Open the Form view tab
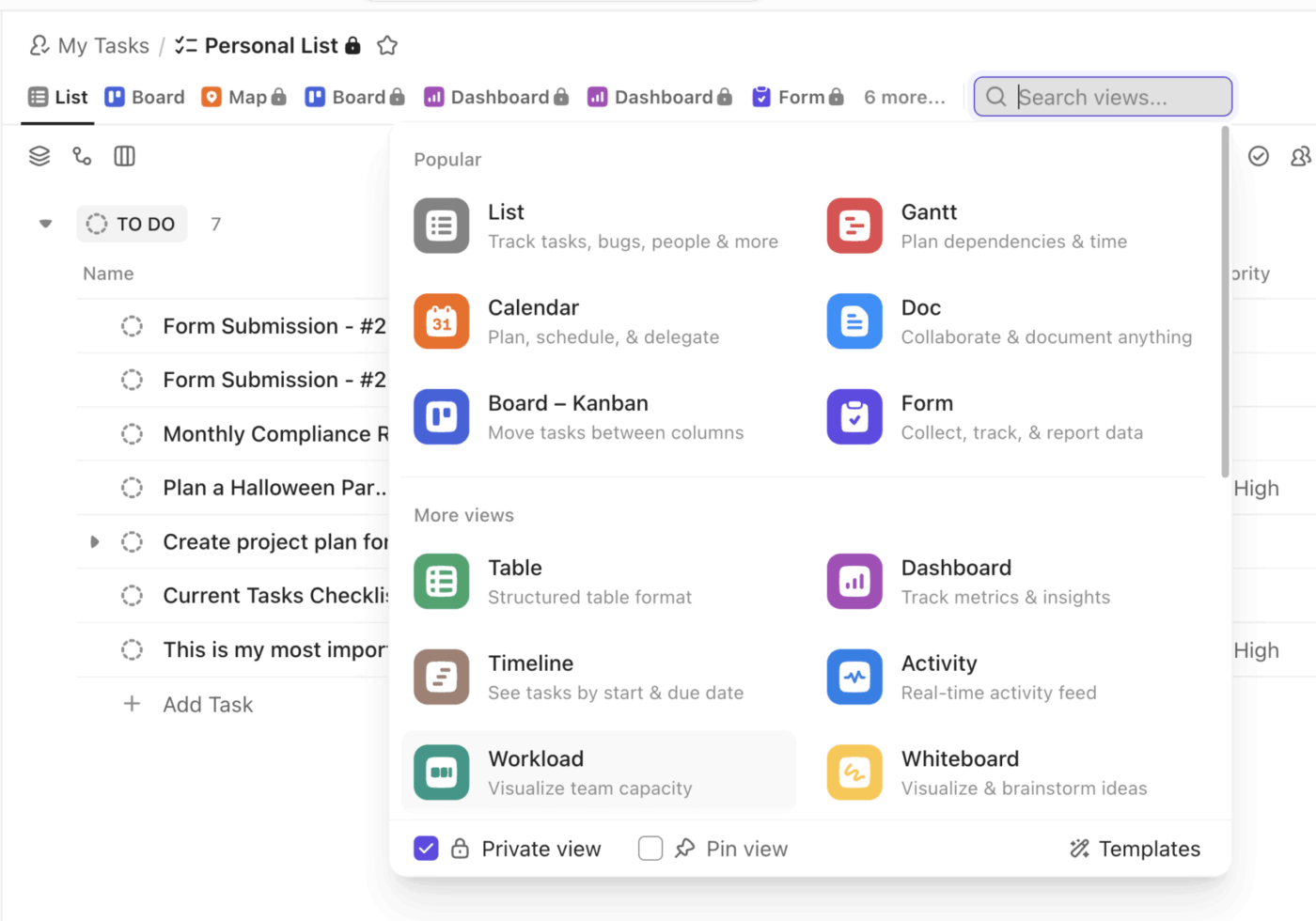This screenshot has height=921, width=1316. 797,97
